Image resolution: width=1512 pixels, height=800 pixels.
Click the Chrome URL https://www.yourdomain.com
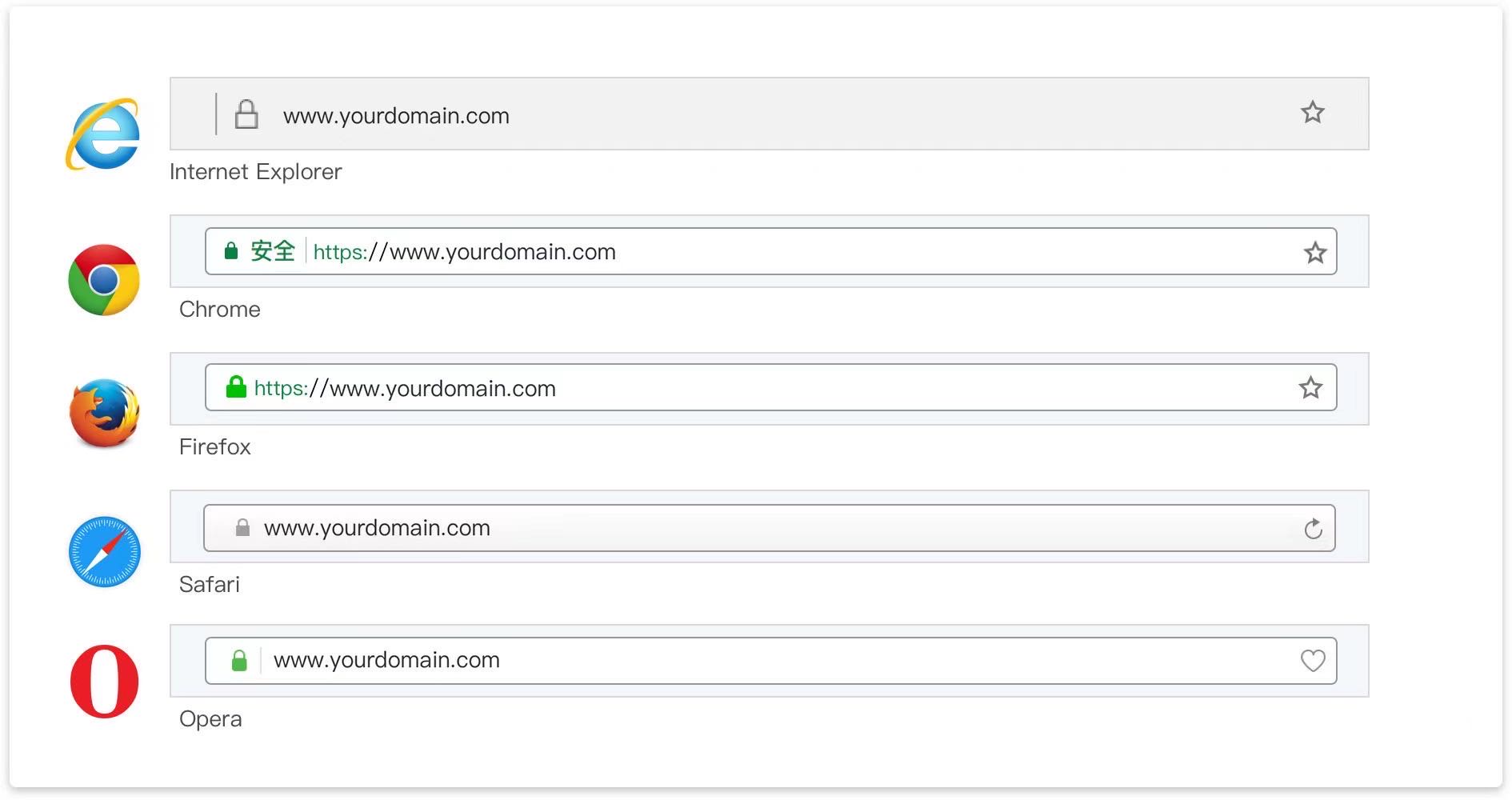tap(465, 252)
